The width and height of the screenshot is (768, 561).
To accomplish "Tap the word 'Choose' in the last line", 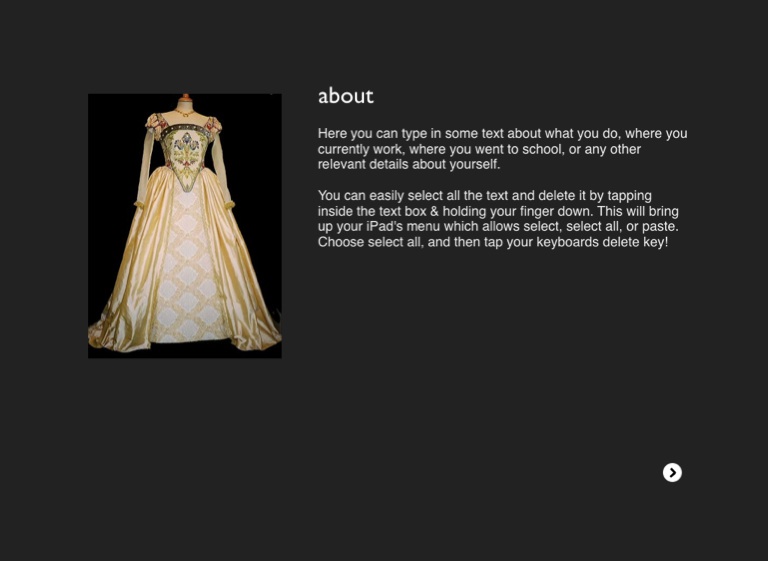I will (341, 243).
